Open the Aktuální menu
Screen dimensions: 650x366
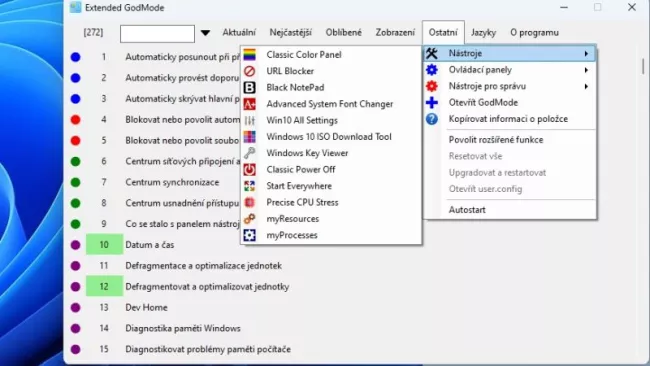tap(239, 32)
